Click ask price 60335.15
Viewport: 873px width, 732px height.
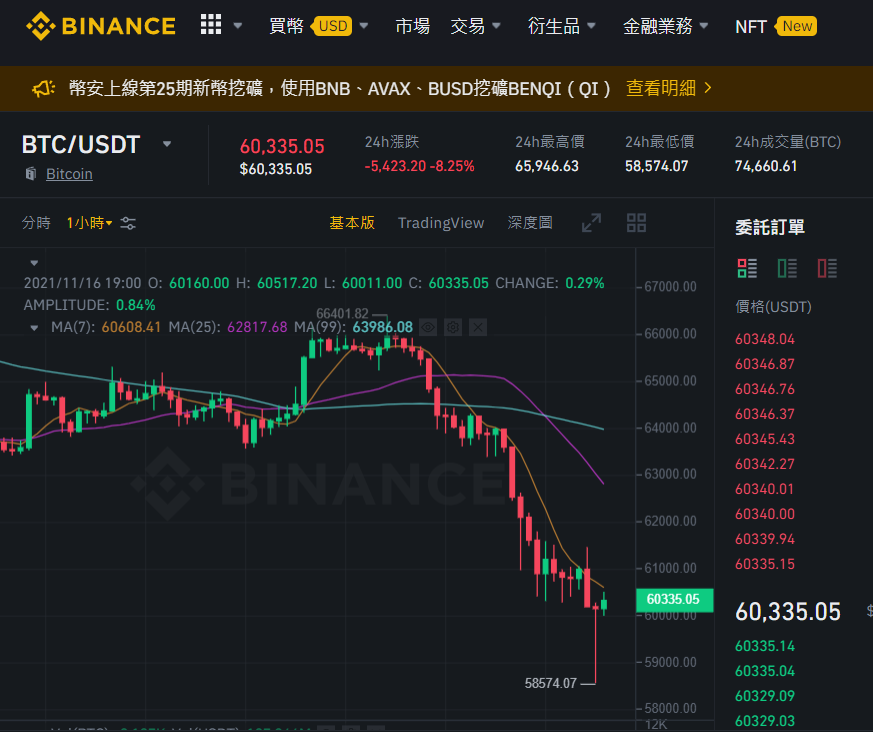765,564
